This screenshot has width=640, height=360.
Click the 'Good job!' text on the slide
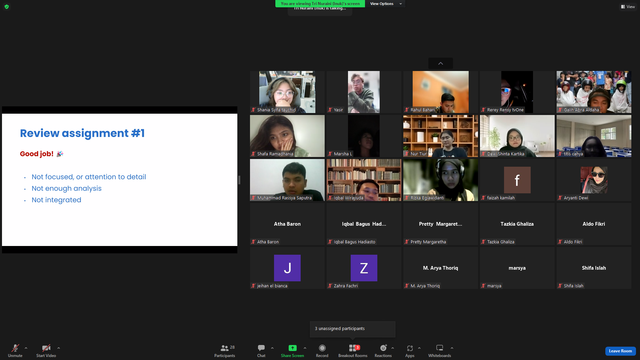tap(37, 154)
